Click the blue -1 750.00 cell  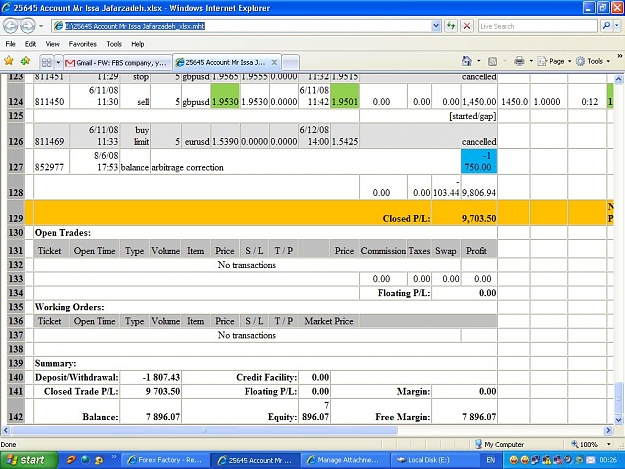pyautogui.click(x=479, y=161)
